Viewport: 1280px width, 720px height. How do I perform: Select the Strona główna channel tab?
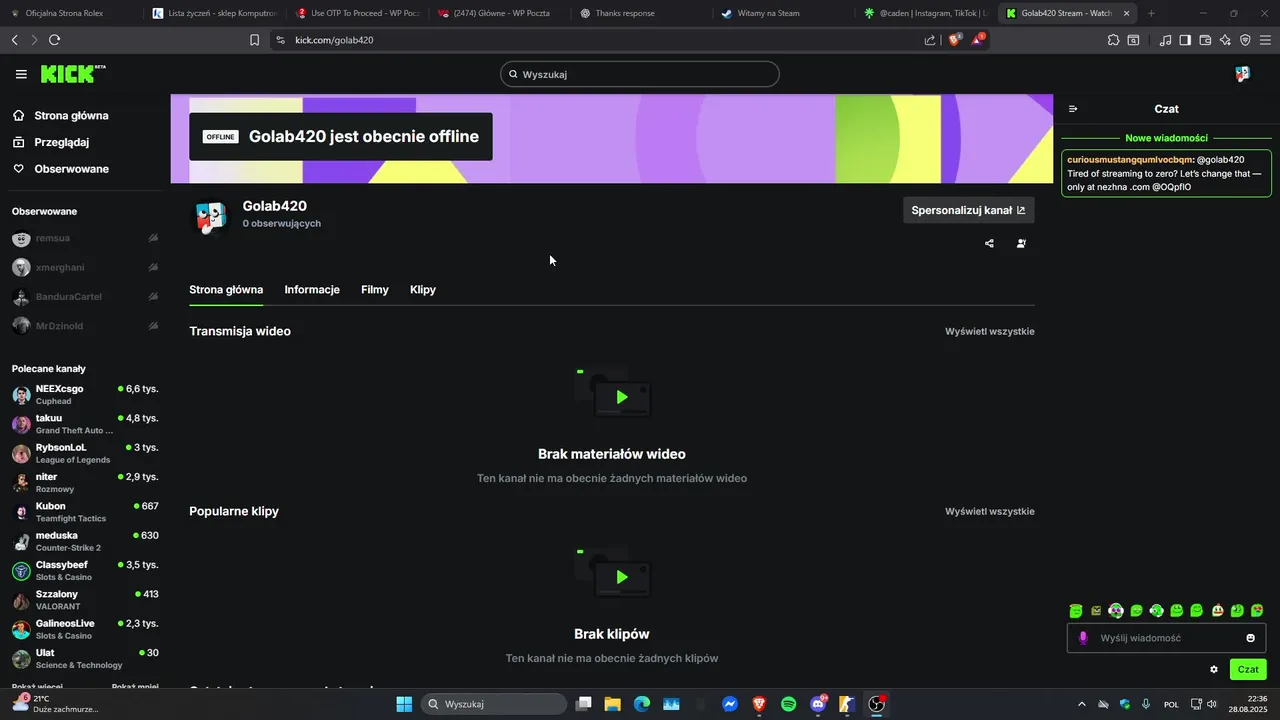(x=226, y=289)
